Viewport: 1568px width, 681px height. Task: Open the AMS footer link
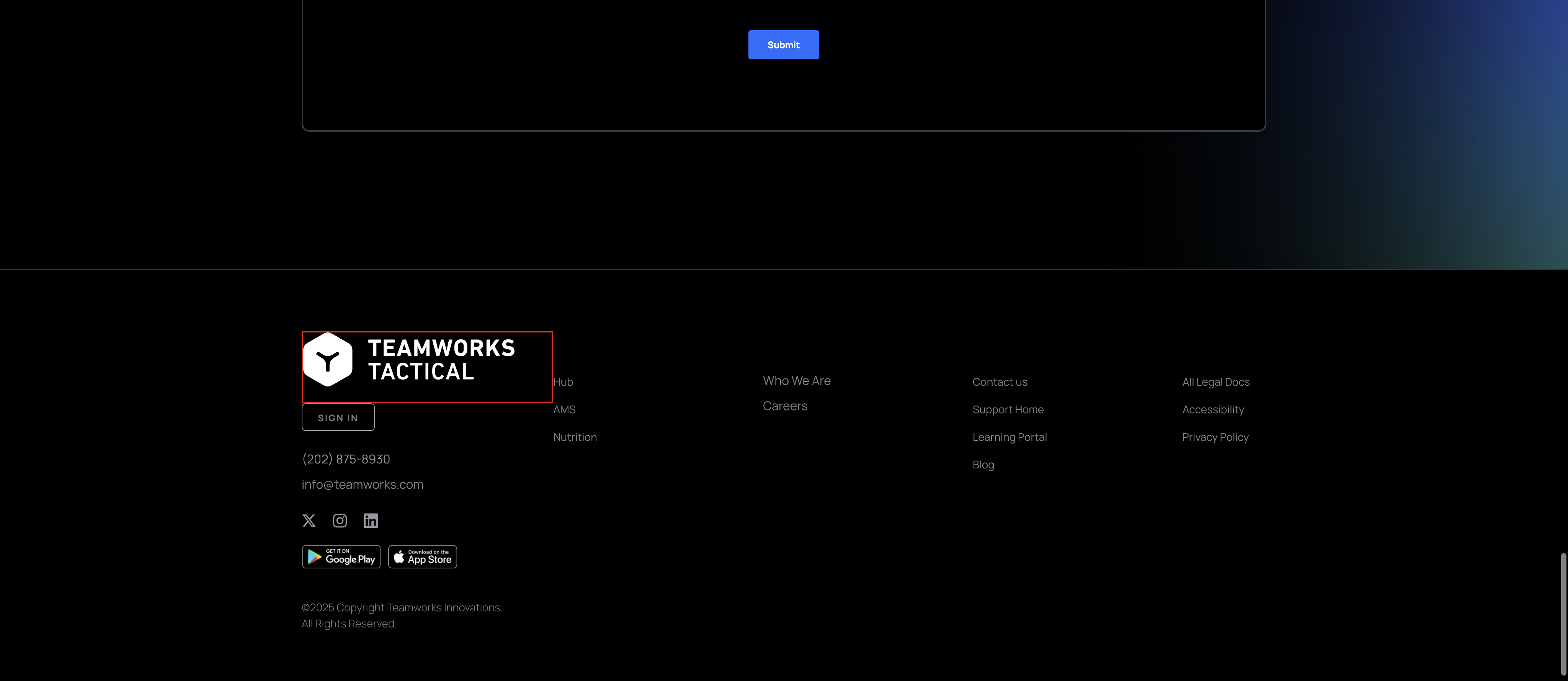564,409
